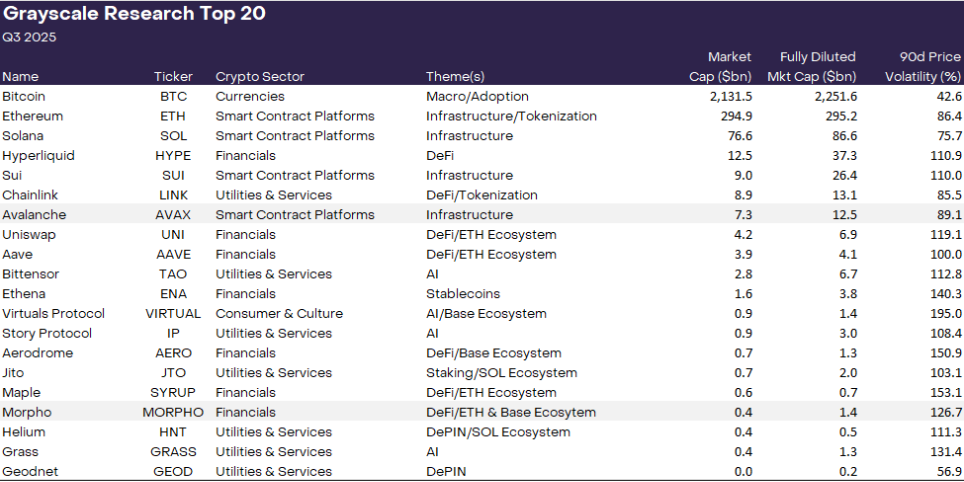Select Sui's volatility value '110.0'

click(946, 175)
